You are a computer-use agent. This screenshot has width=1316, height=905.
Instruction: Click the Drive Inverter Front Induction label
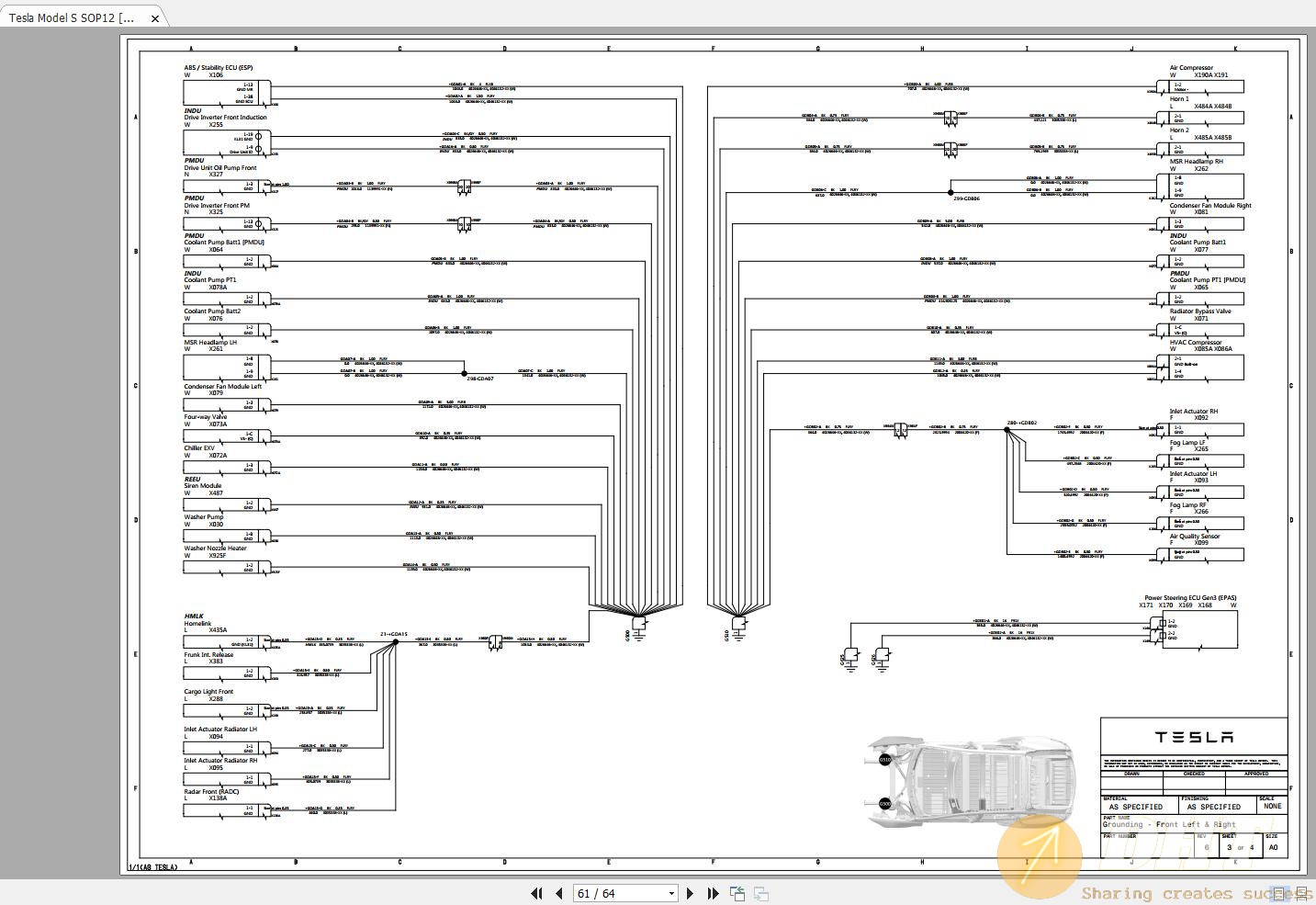[x=225, y=118]
